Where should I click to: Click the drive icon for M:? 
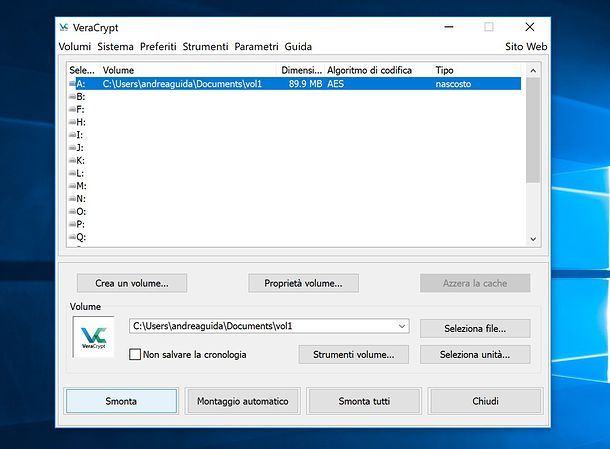point(72,186)
